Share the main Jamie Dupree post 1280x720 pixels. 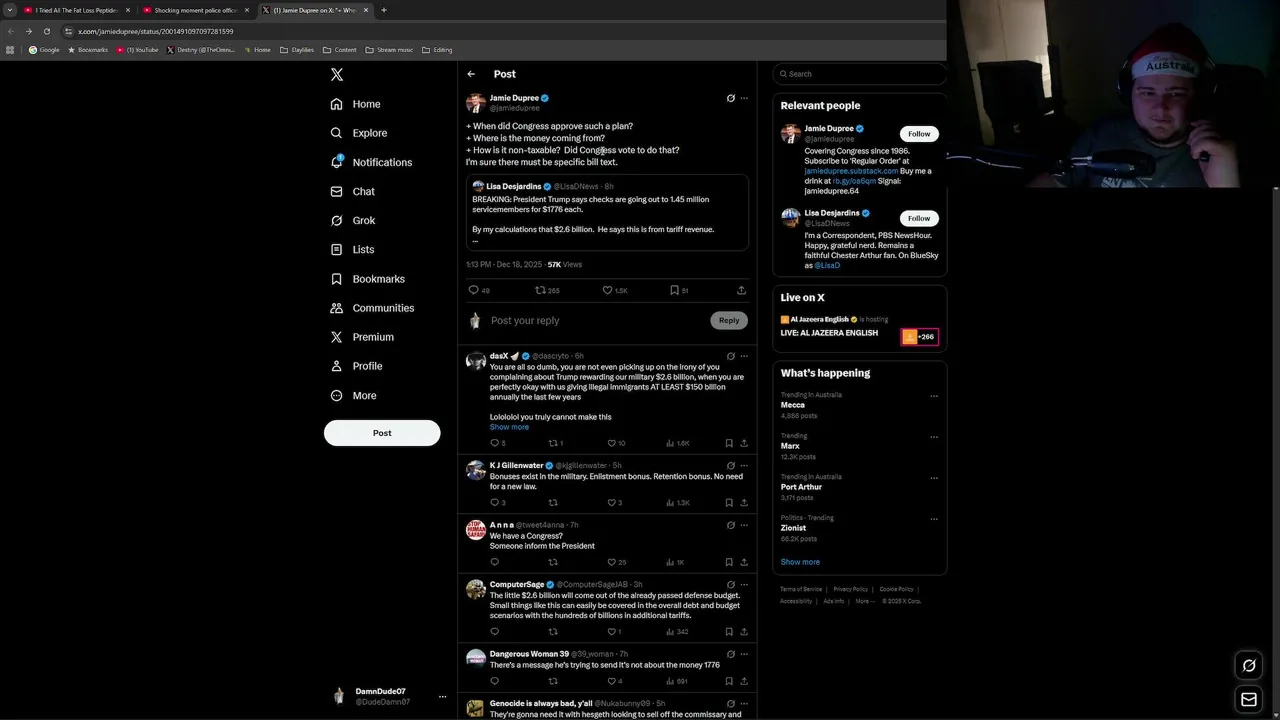[x=741, y=290]
